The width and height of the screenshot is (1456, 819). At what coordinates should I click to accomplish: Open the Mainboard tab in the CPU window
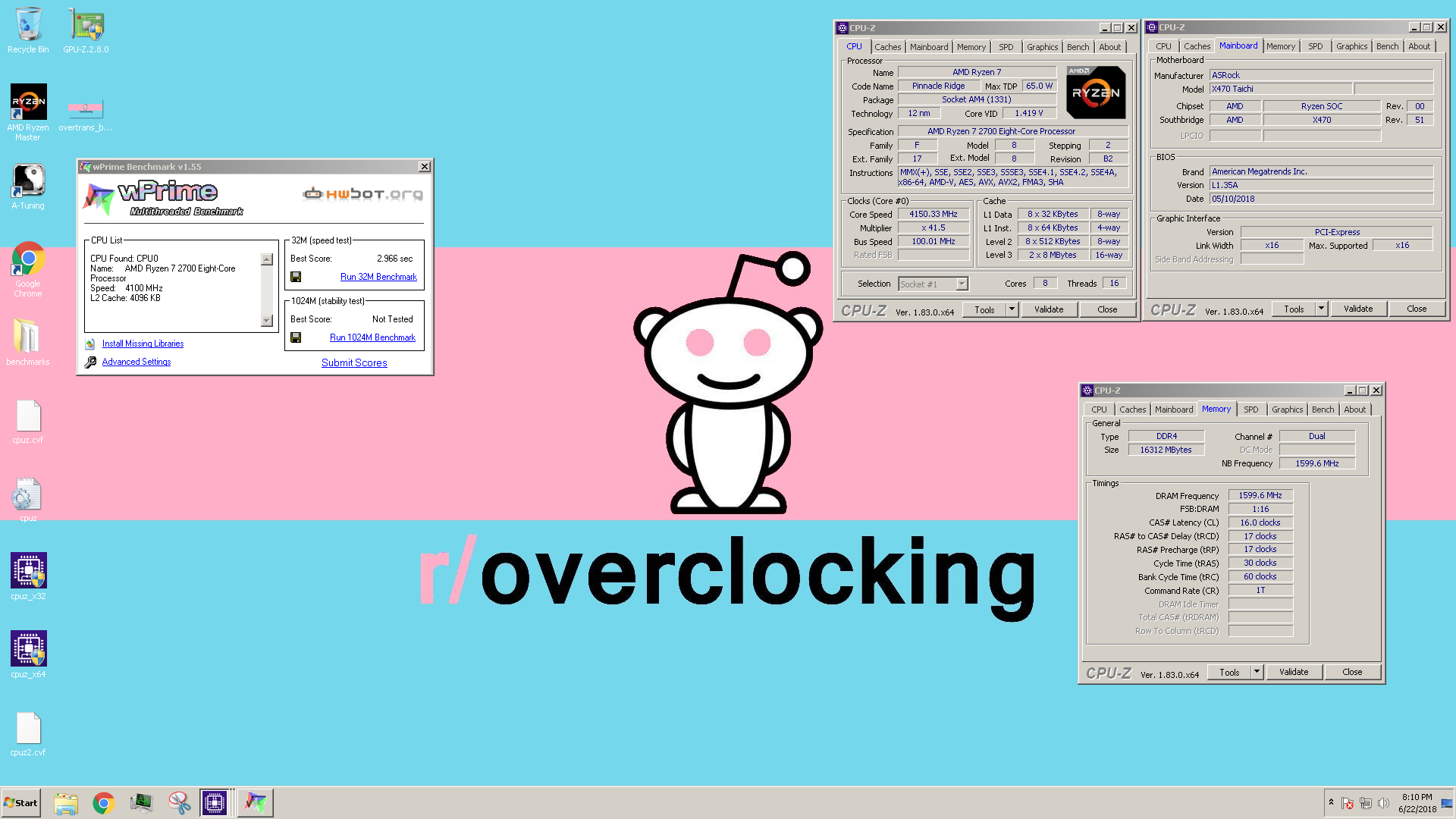pos(929,47)
